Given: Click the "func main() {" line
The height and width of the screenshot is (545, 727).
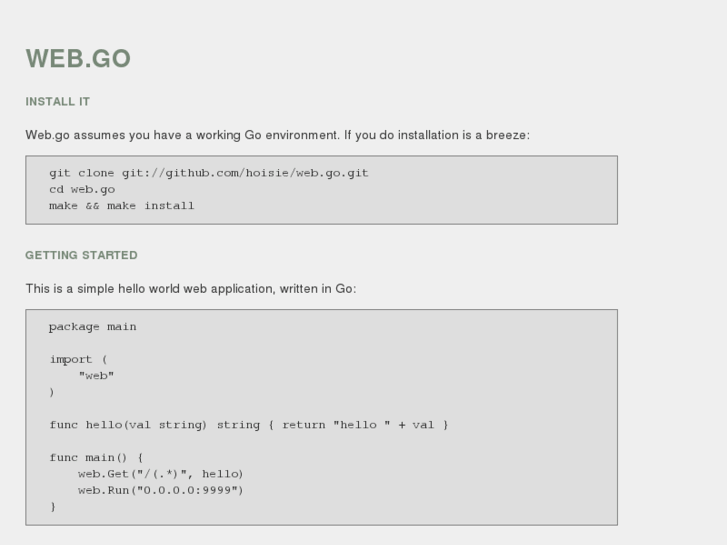Looking at the screenshot, I should [x=96, y=458].
